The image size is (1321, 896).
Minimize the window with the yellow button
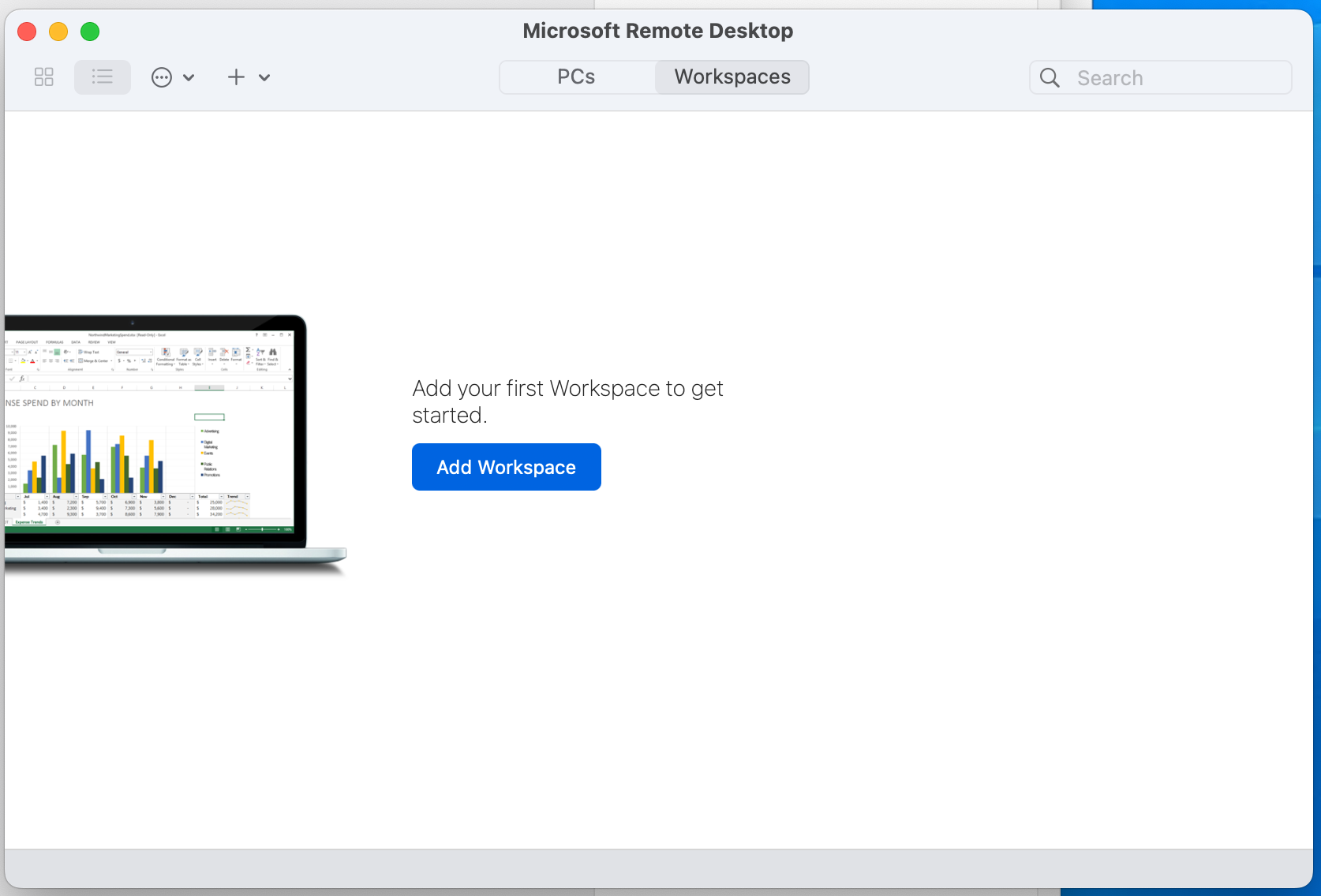pyautogui.click(x=58, y=32)
